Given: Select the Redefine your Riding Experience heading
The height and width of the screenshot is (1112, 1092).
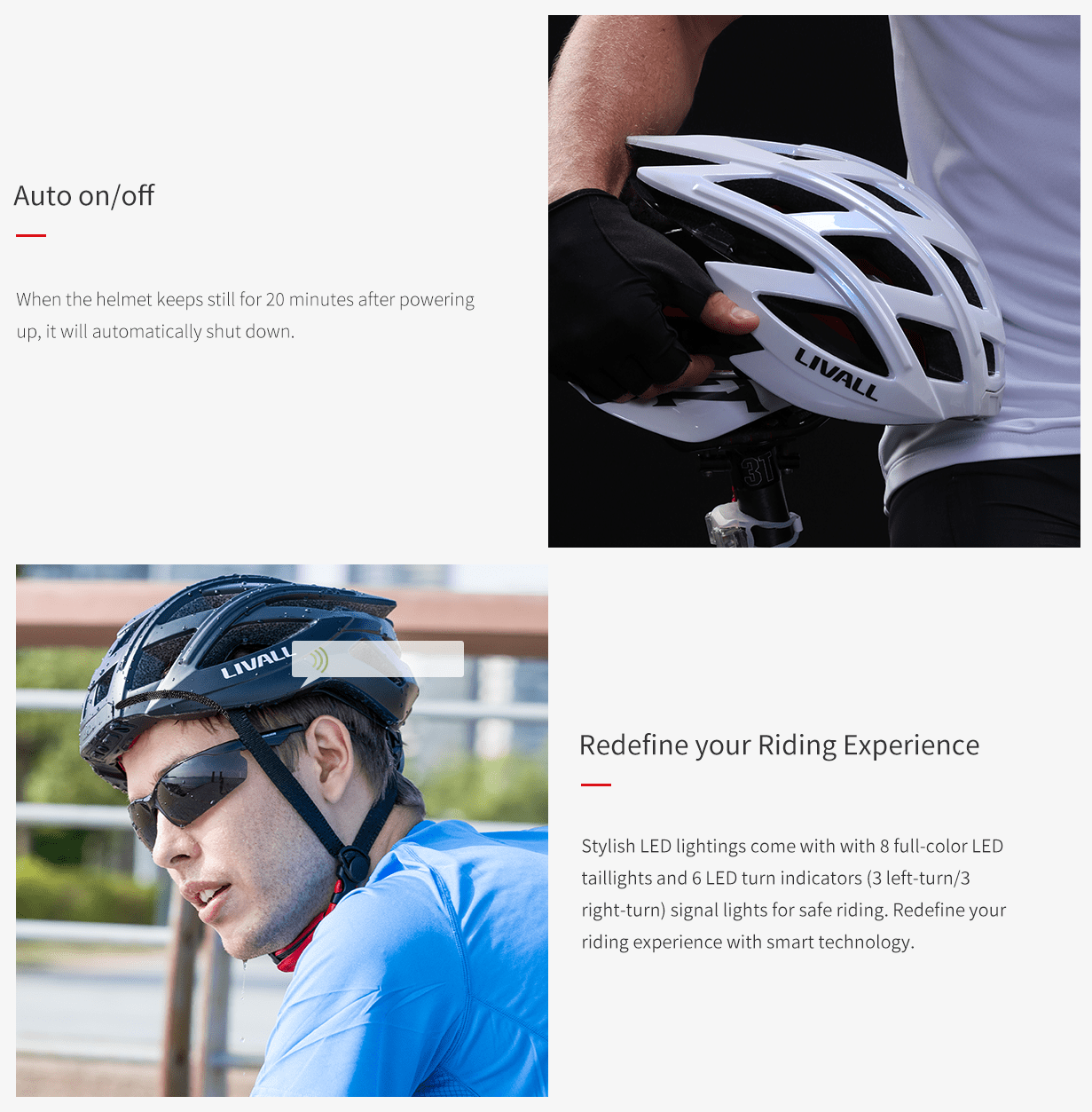Looking at the screenshot, I should pyautogui.click(x=779, y=745).
